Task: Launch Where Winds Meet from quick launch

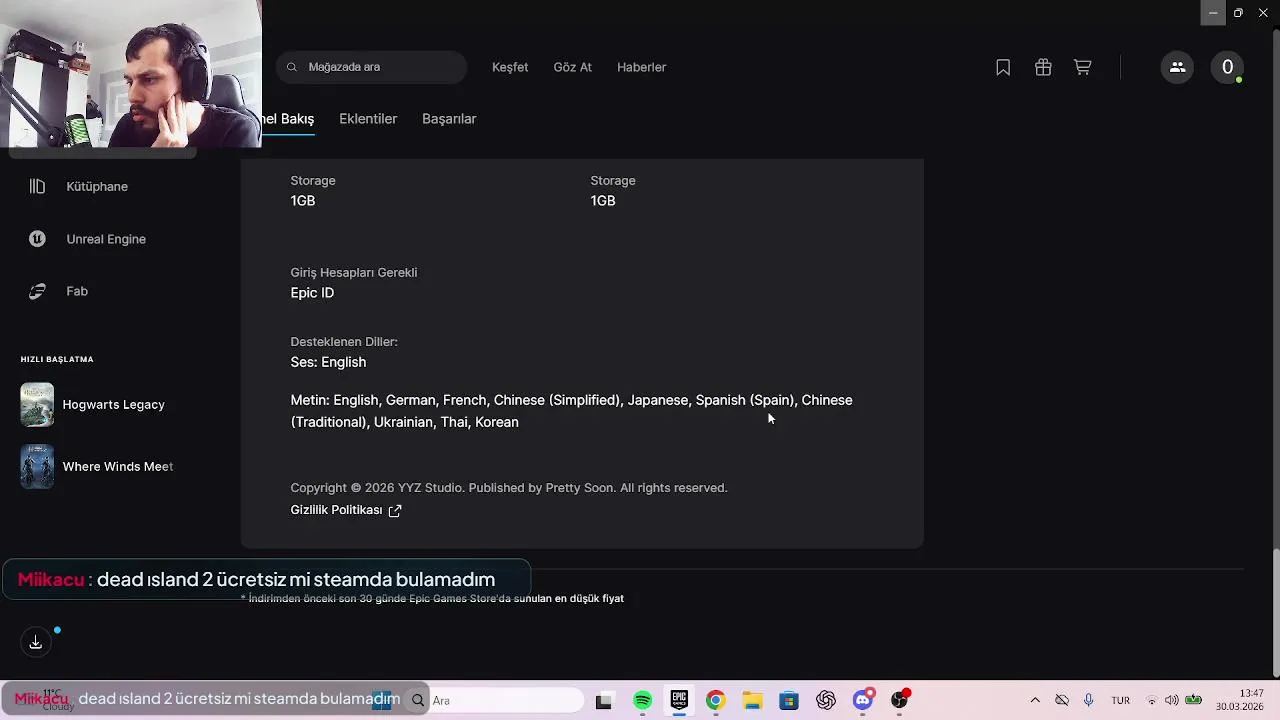Action: pyautogui.click(x=118, y=467)
